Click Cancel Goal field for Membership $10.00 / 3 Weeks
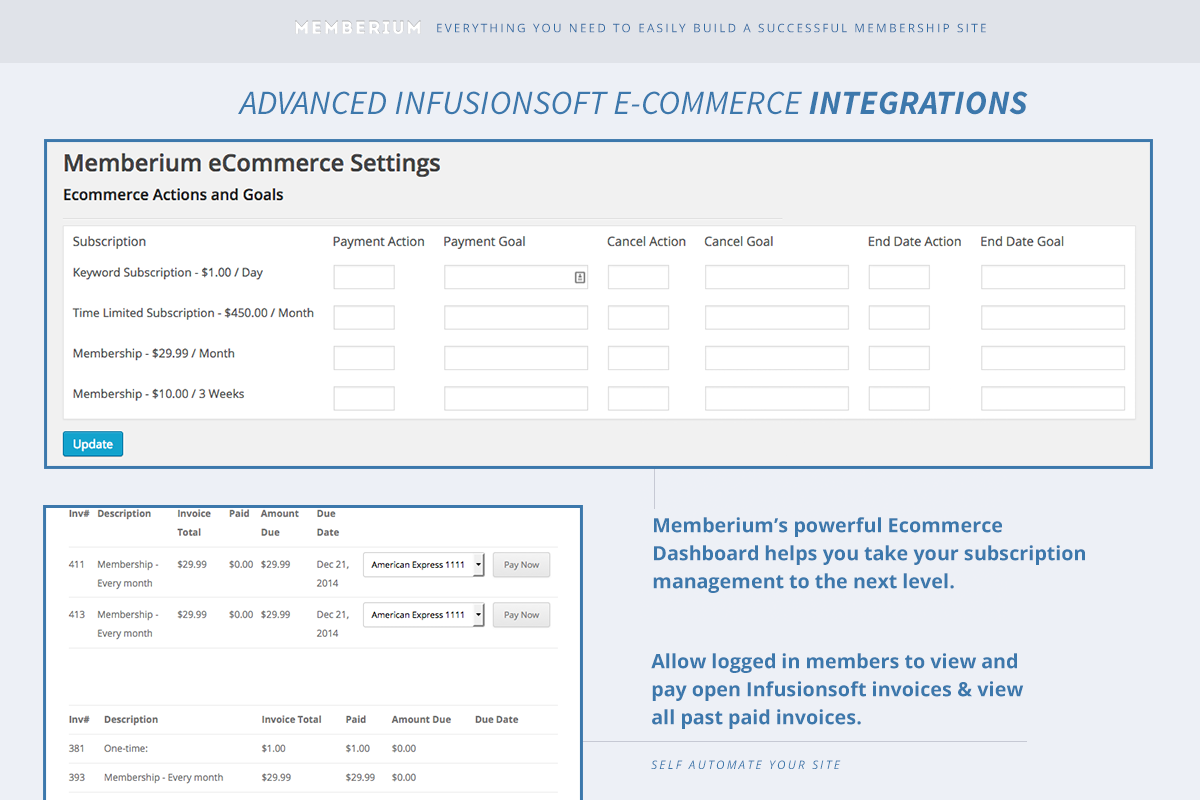 click(777, 398)
